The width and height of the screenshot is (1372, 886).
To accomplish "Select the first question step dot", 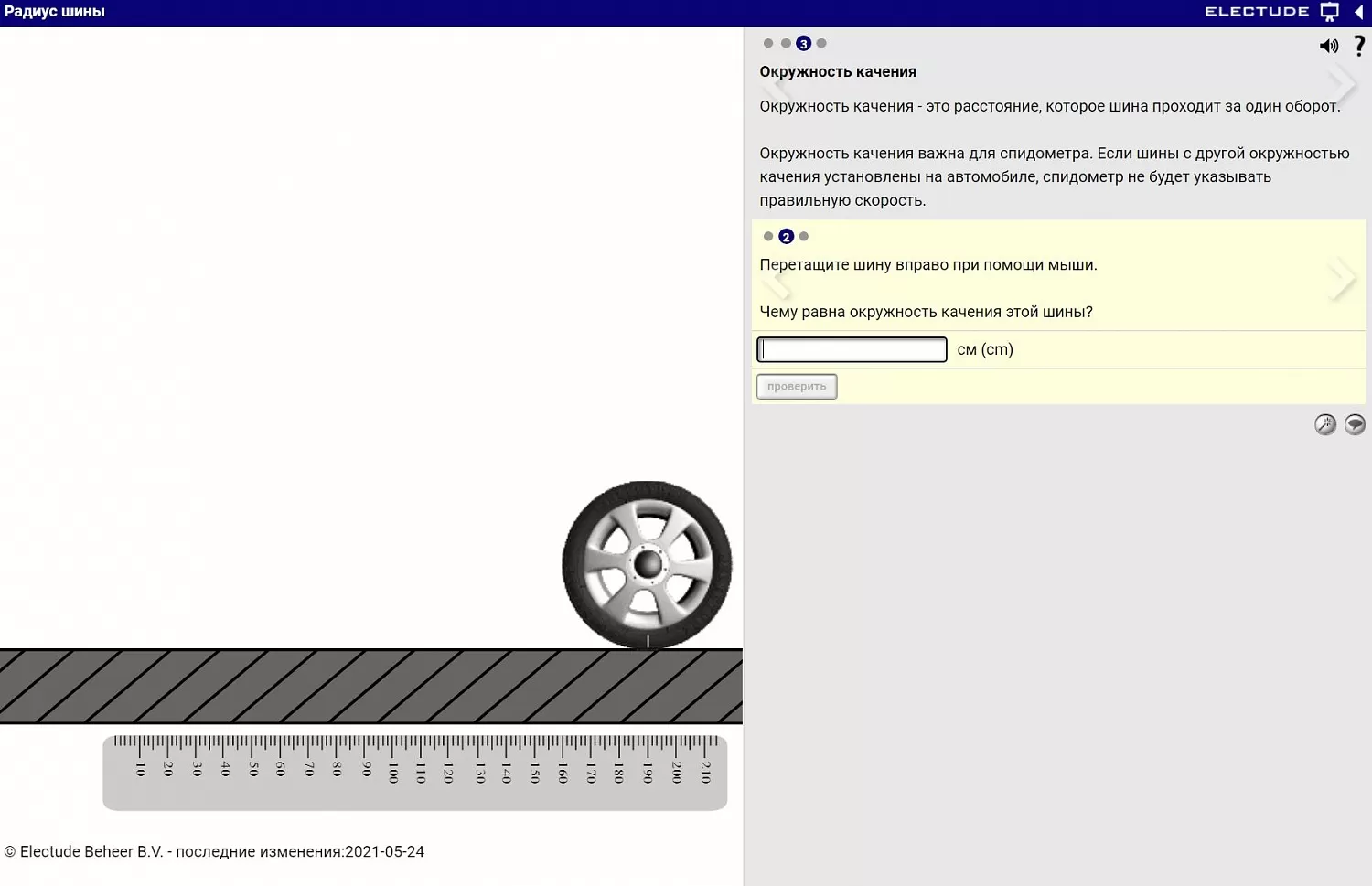I will 768,237.
